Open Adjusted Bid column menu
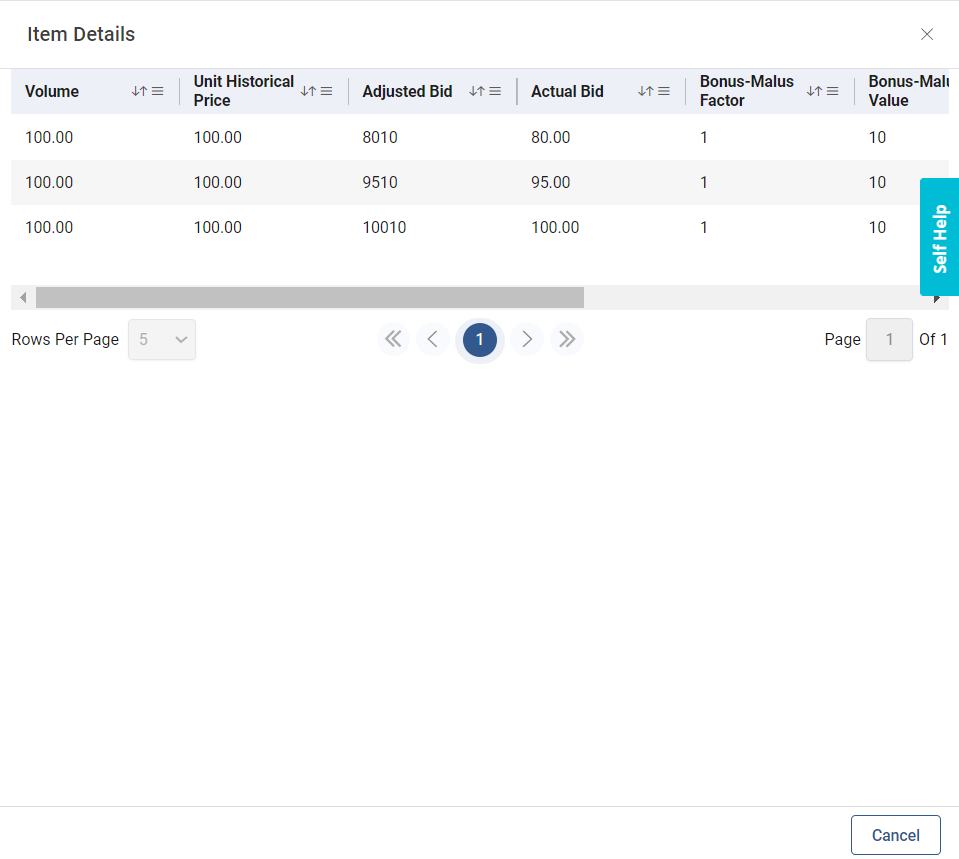959x859 pixels. (496, 91)
